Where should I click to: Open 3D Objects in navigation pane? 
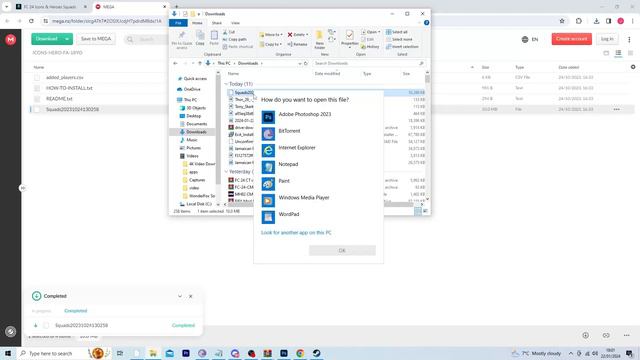193,108
